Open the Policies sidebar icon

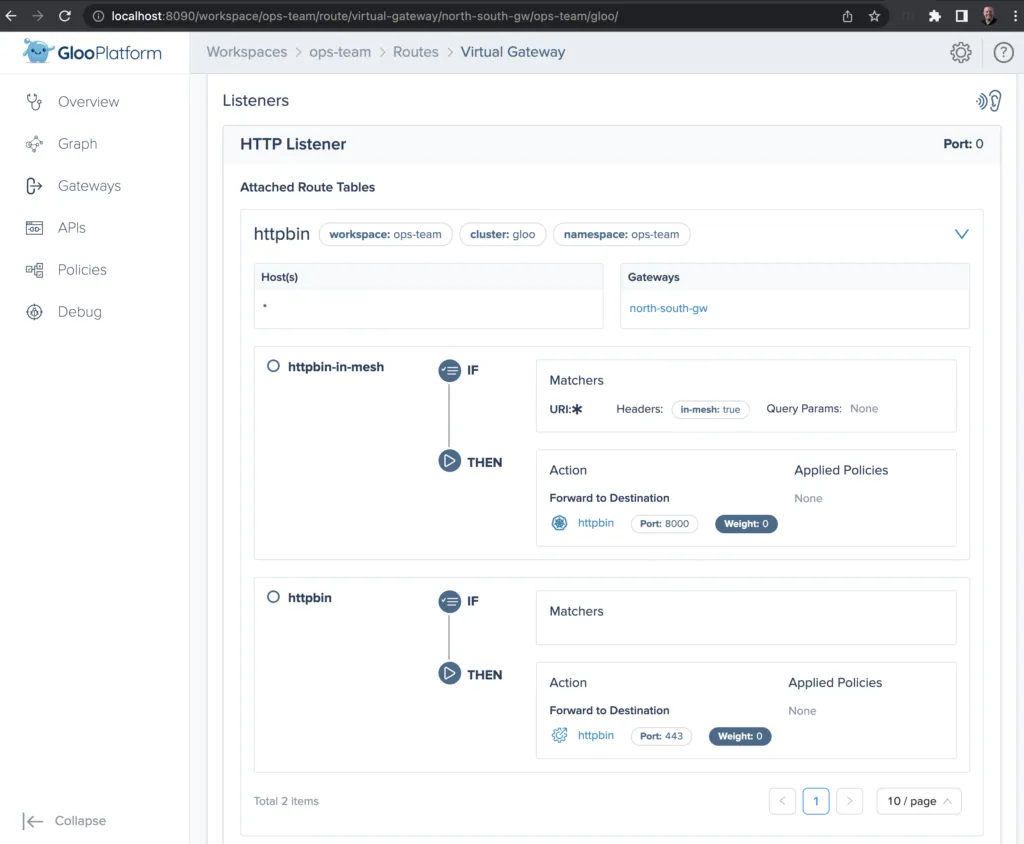click(34, 270)
